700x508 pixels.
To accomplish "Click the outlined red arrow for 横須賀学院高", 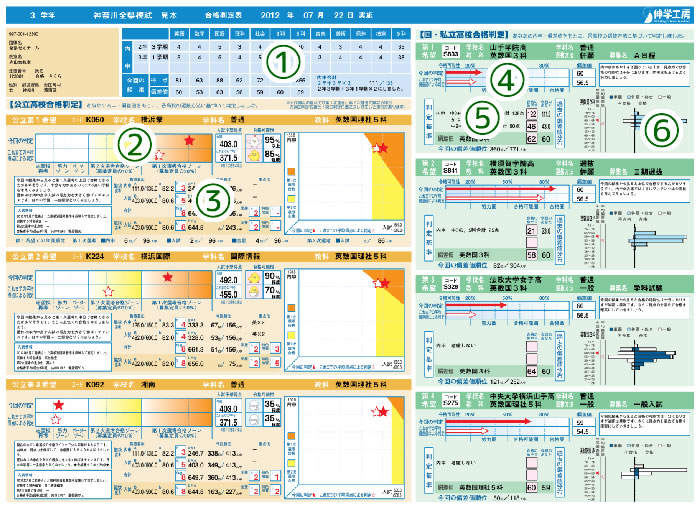I will click(x=495, y=197).
